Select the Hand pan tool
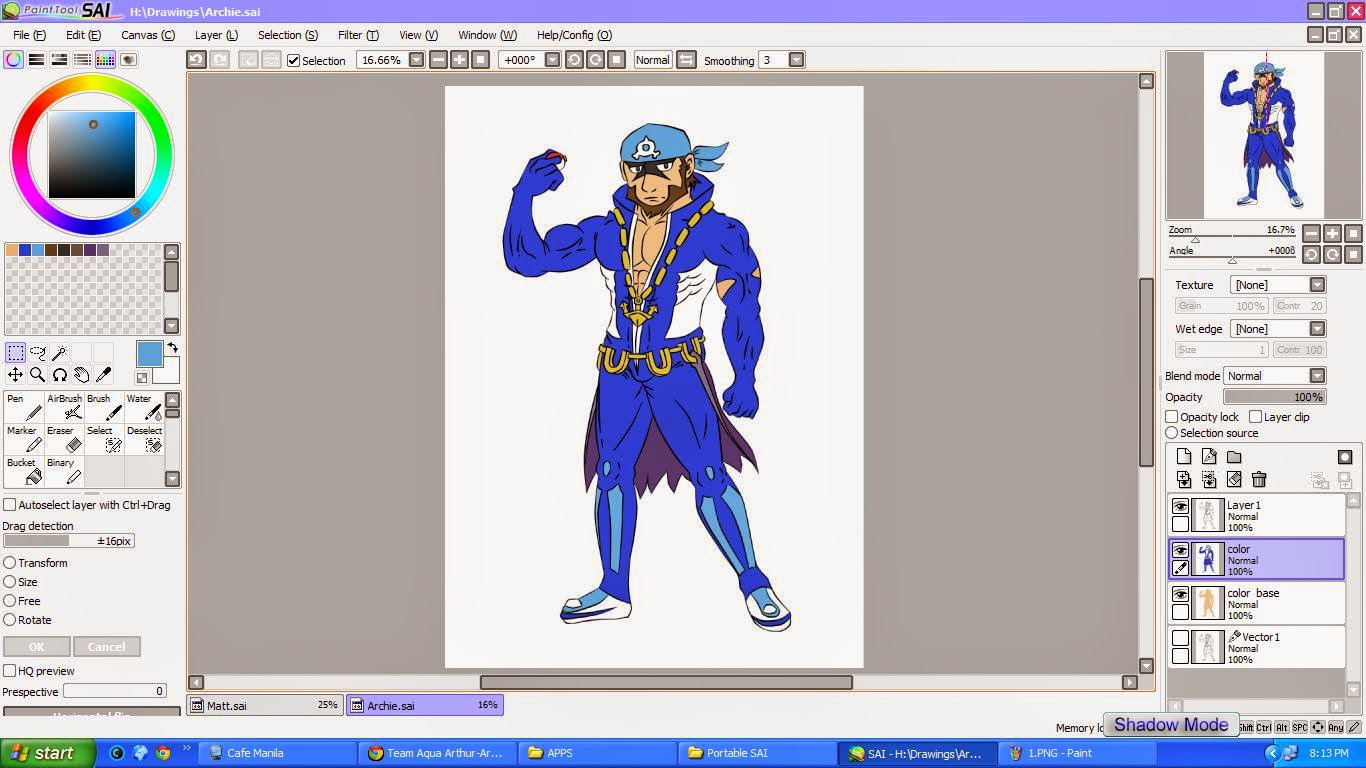The image size is (1366, 768). (81, 375)
